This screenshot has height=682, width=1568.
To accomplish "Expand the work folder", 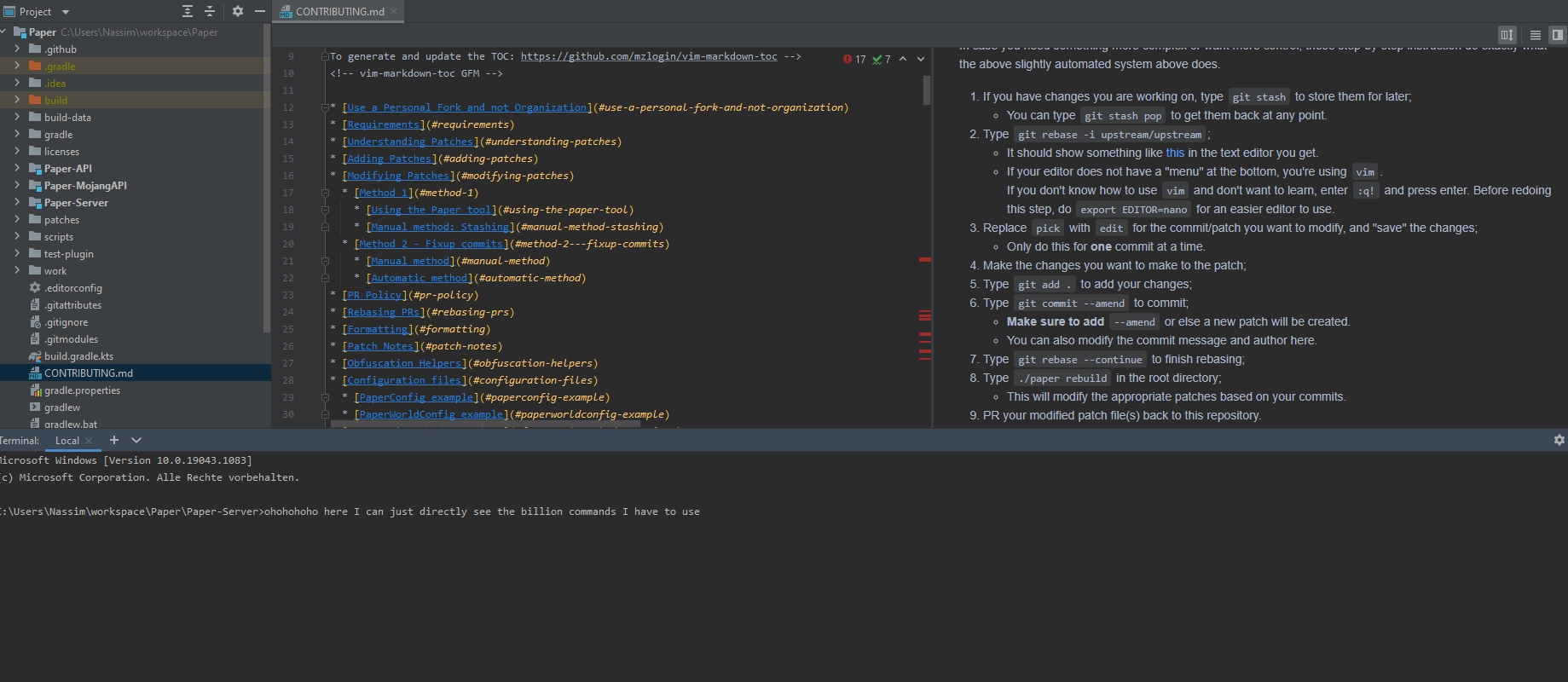I will (x=17, y=271).
